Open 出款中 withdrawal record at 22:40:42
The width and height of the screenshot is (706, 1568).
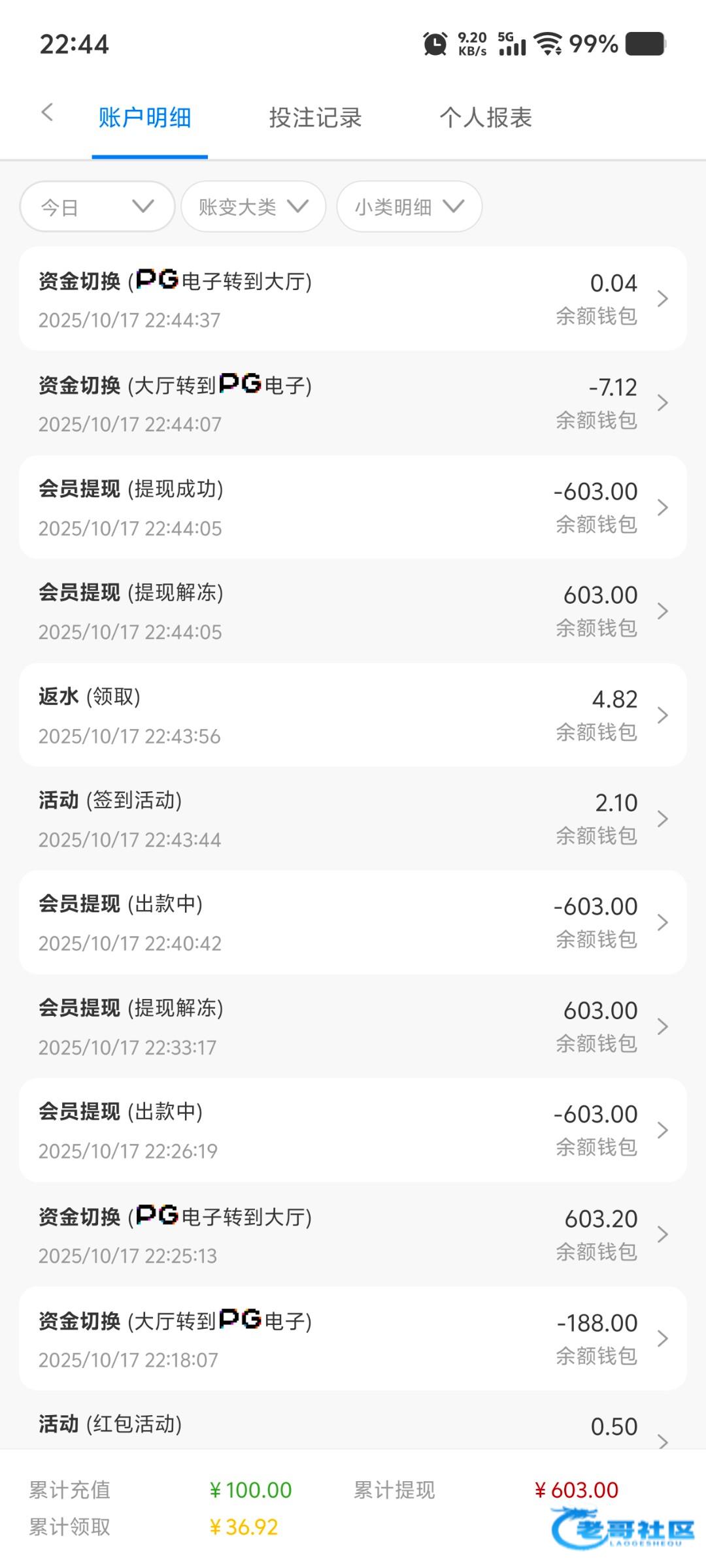click(353, 923)
